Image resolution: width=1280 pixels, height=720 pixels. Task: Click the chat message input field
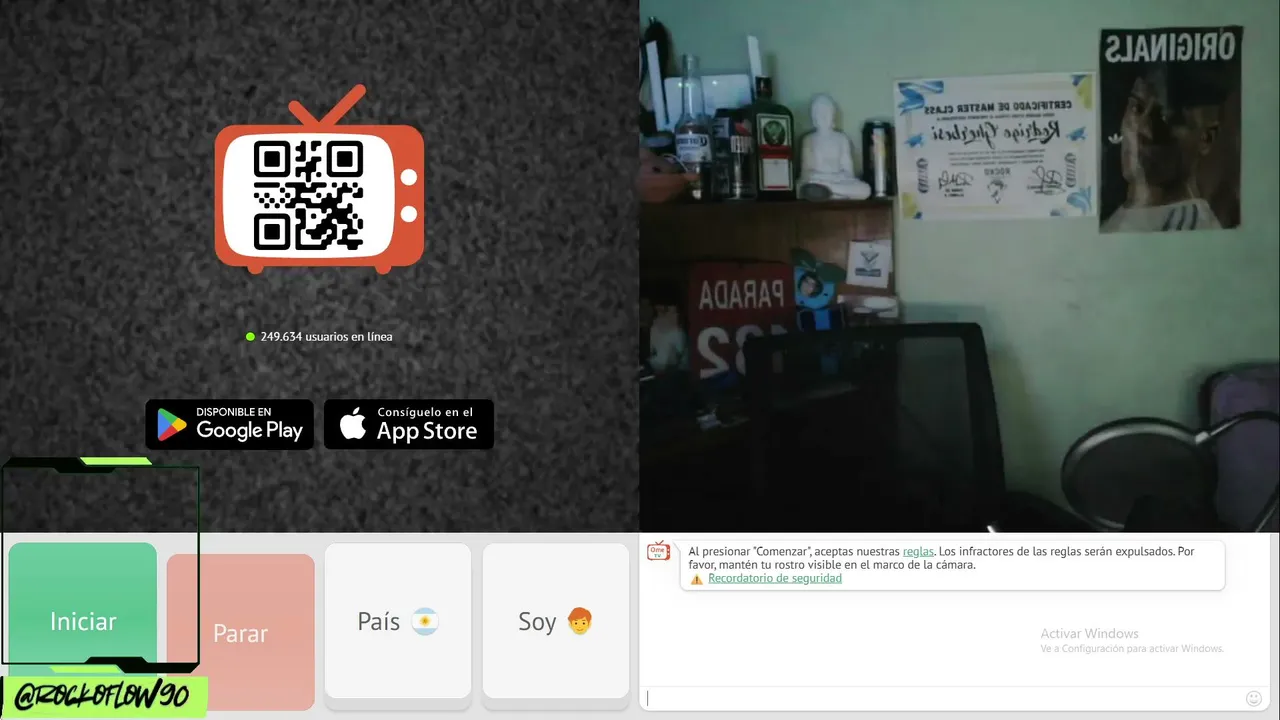pyautogui.click(x=943, y=698)
